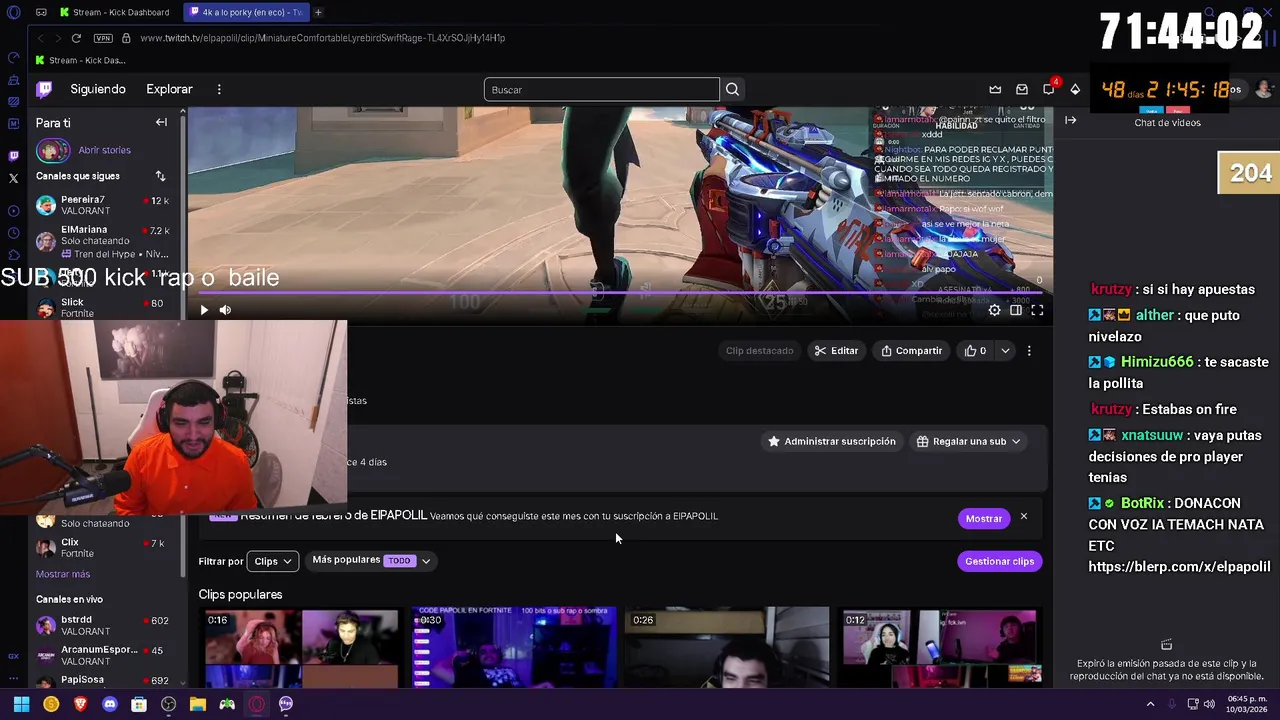This screenshot has width=1280, height=720.
Task: Expand reactions chevron beside like
Action: tap(1005, 351)
